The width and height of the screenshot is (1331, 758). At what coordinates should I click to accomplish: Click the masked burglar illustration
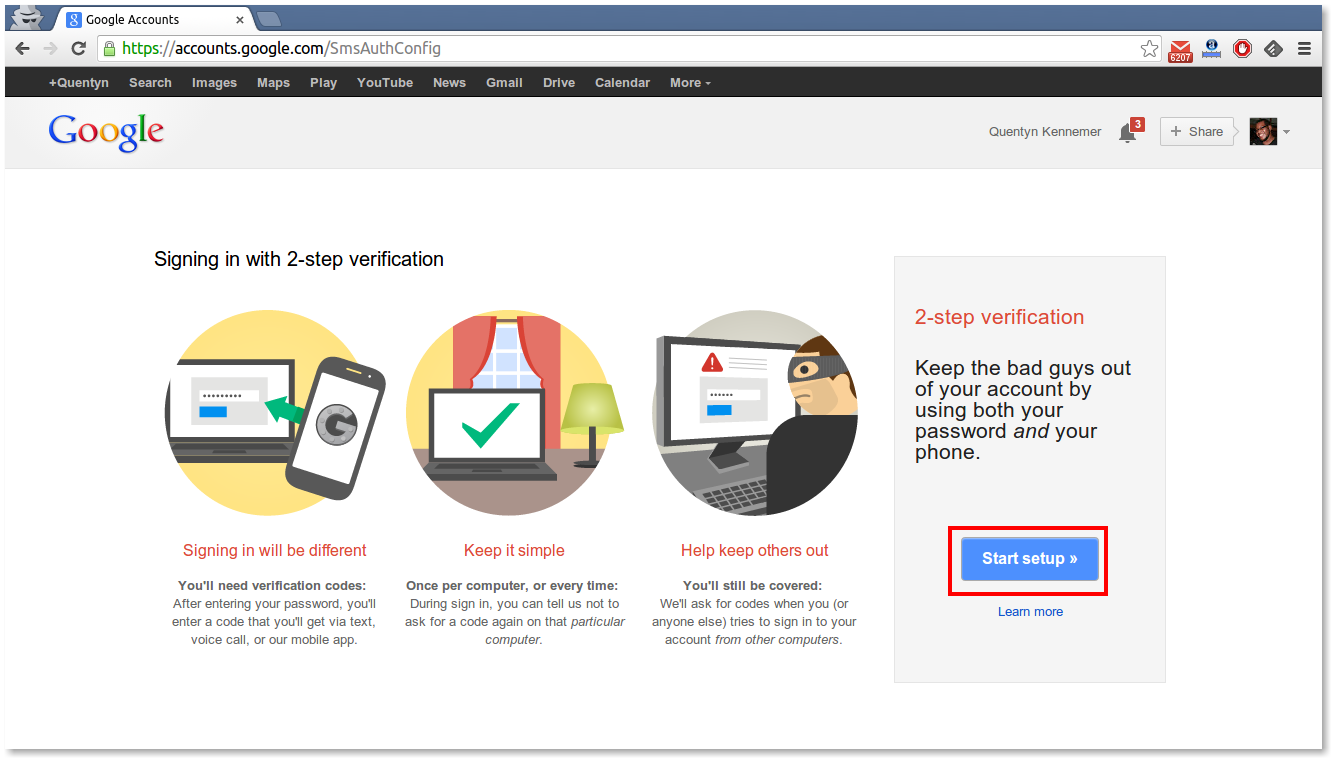click(x=755, y=412)
